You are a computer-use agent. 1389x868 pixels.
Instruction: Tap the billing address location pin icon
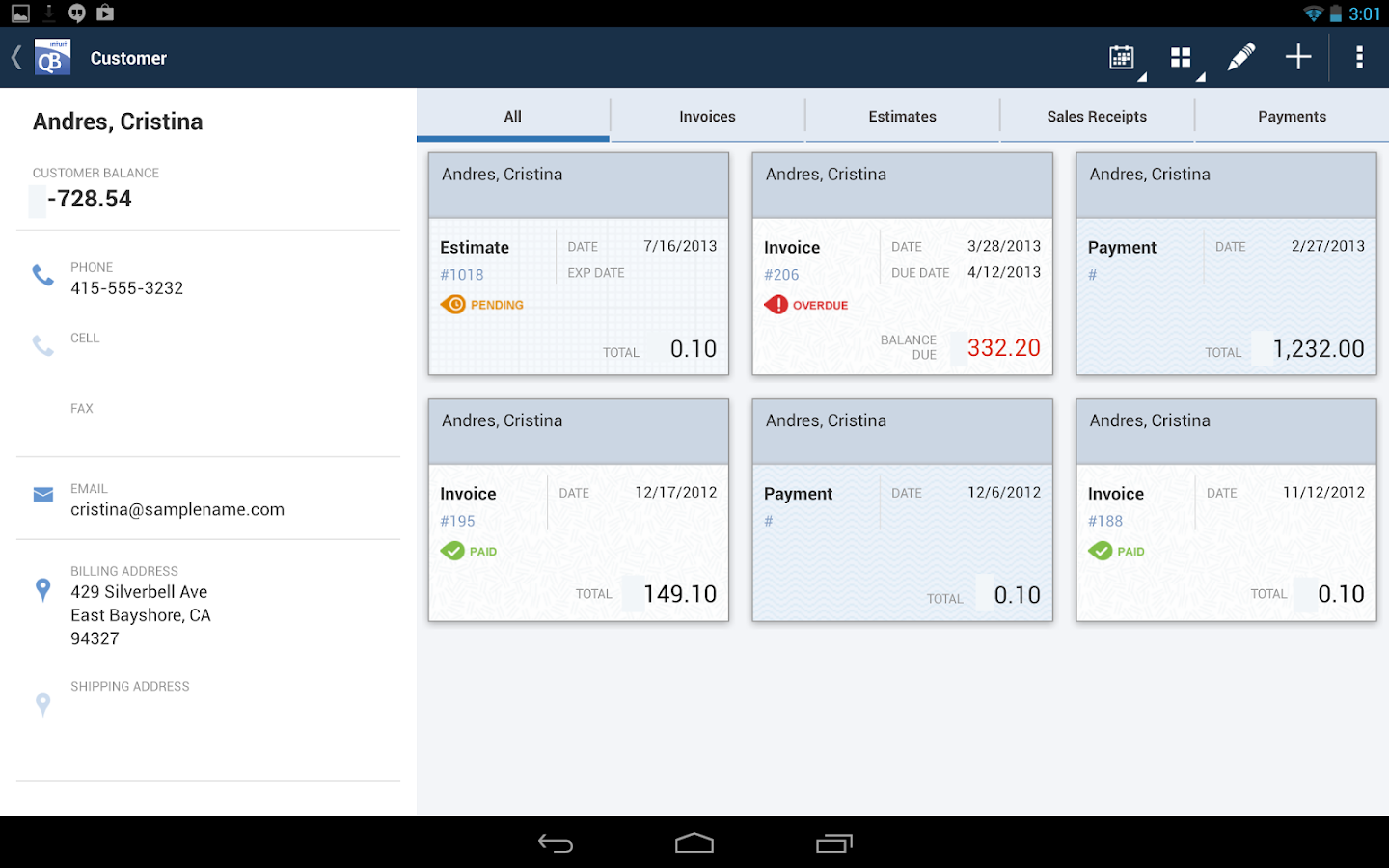(x=42, y=589)
